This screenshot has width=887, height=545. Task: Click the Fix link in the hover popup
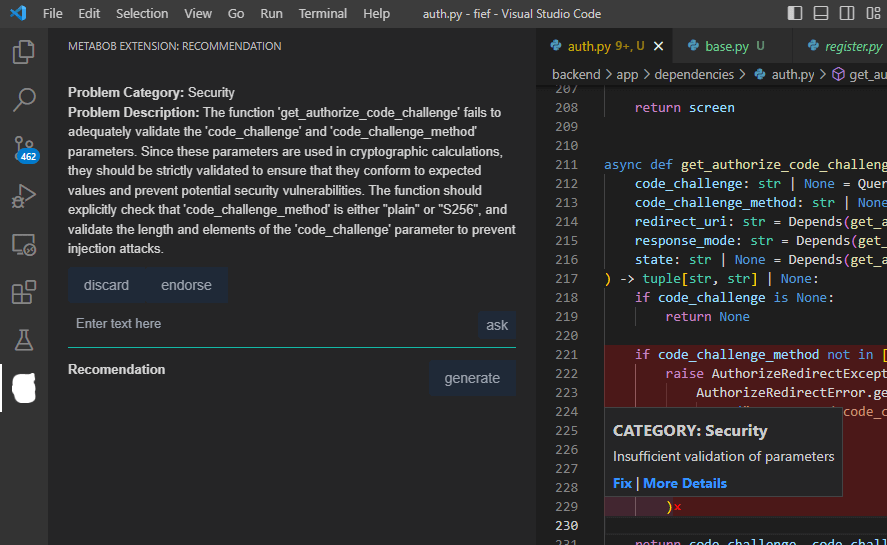coord(622,483)
